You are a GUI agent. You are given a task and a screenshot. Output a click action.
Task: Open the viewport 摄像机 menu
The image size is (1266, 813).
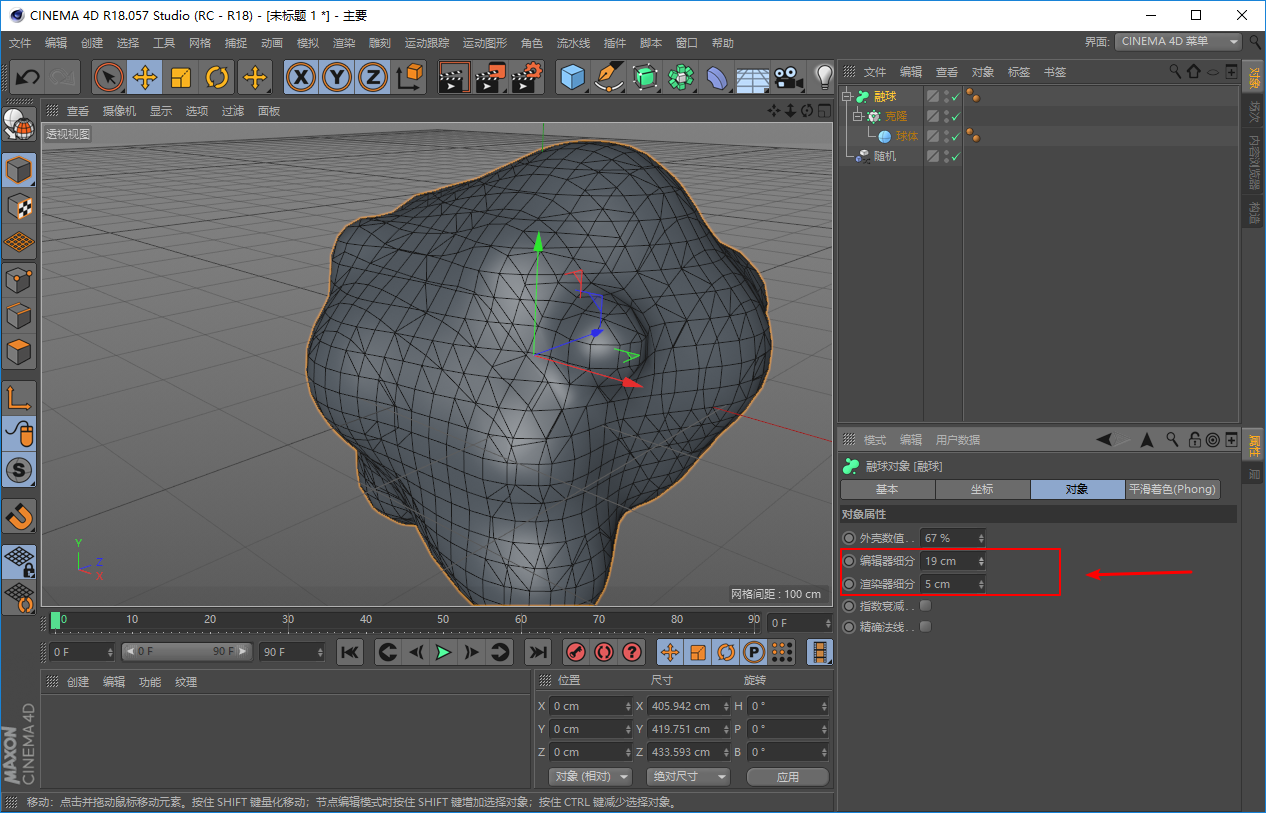[x=119, y=111]
